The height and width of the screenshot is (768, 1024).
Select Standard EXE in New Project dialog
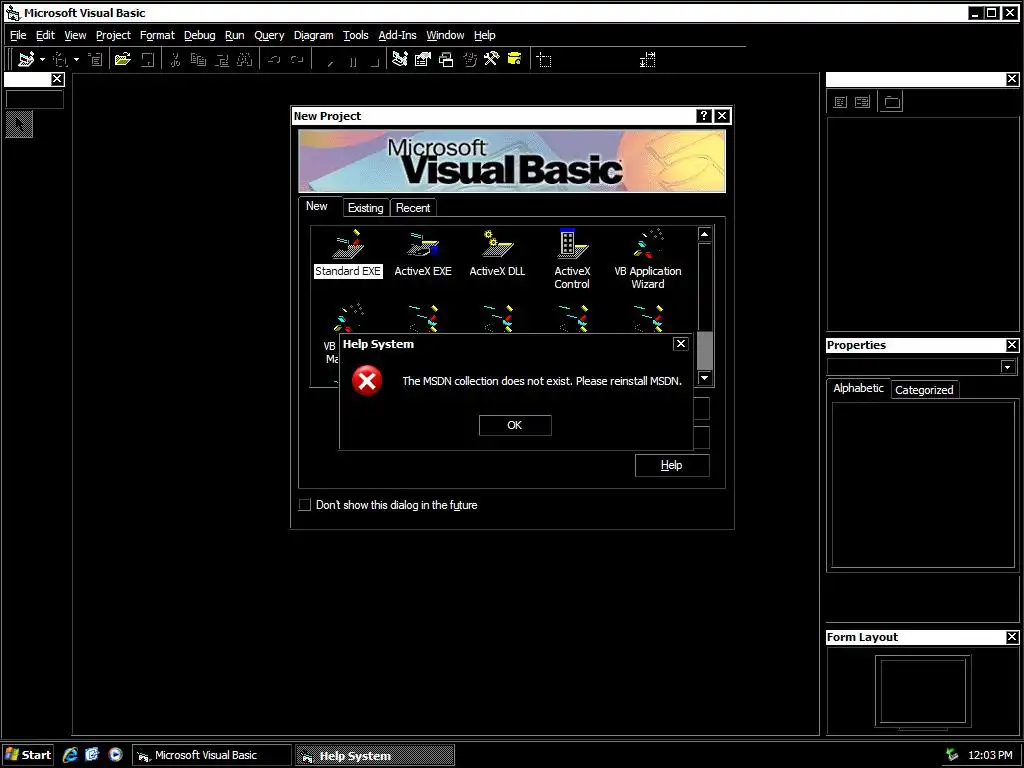click(347, 253)
